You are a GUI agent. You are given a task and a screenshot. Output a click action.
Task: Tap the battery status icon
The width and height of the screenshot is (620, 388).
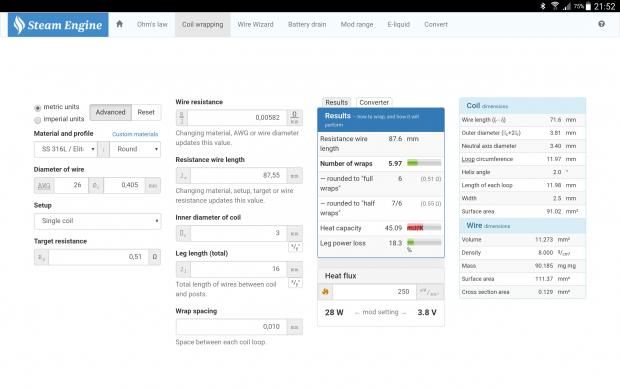pos(588,6)
